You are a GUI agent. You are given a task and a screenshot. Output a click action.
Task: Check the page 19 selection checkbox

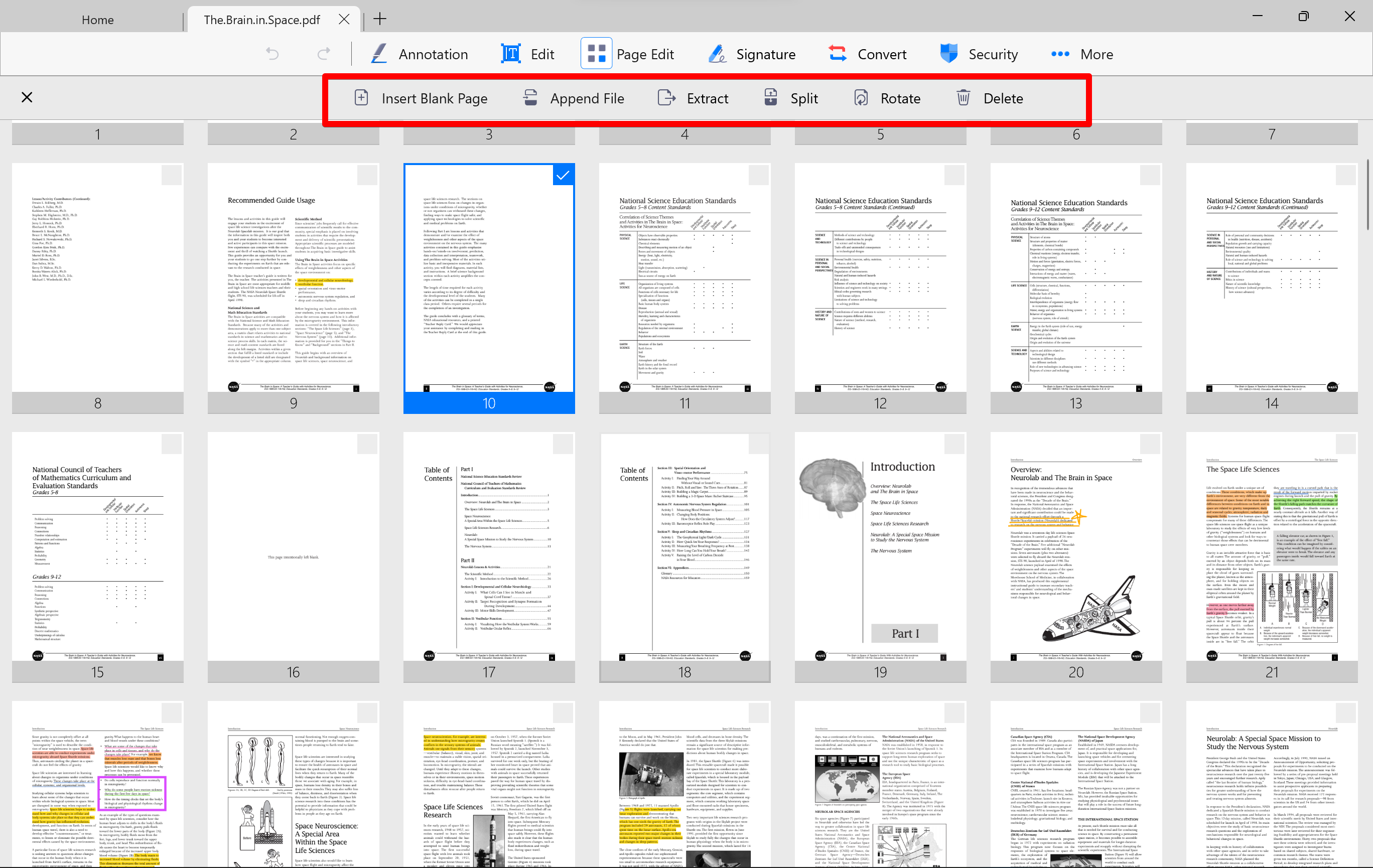click(x=954, y=444)
